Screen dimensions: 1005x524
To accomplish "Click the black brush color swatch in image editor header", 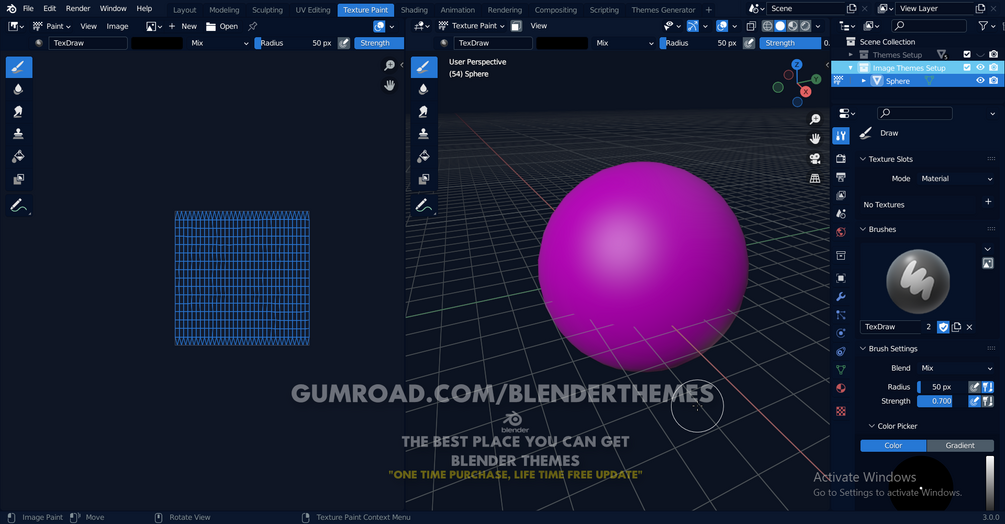I will point(157,43).
